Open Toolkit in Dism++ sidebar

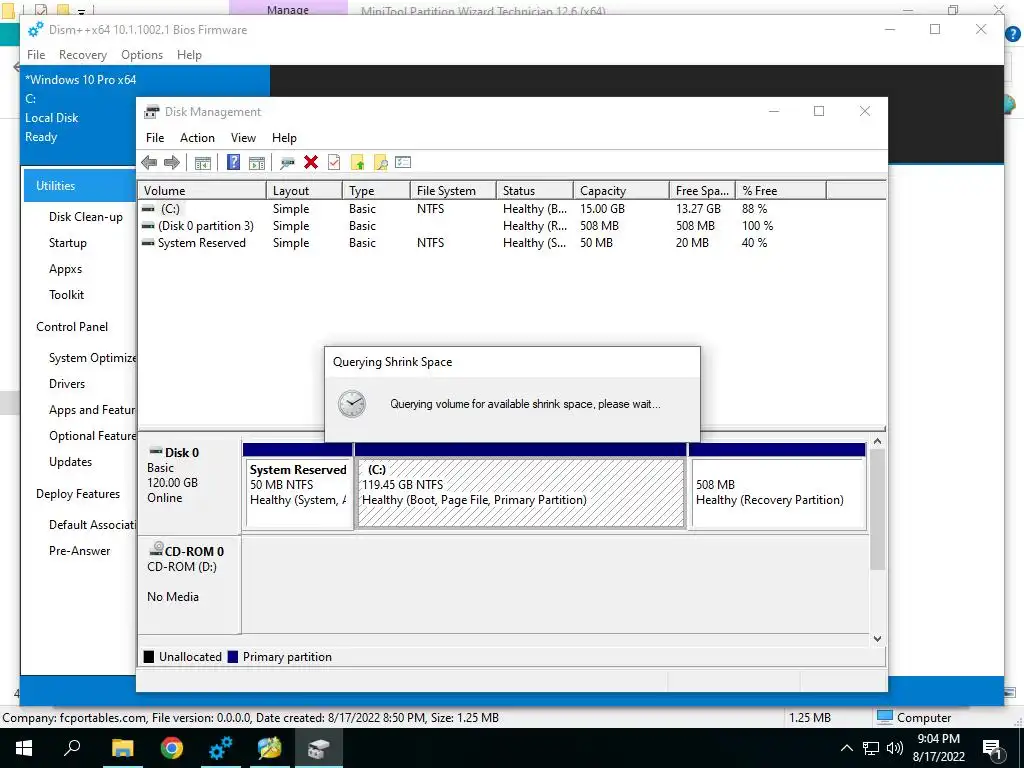point(67,295)
